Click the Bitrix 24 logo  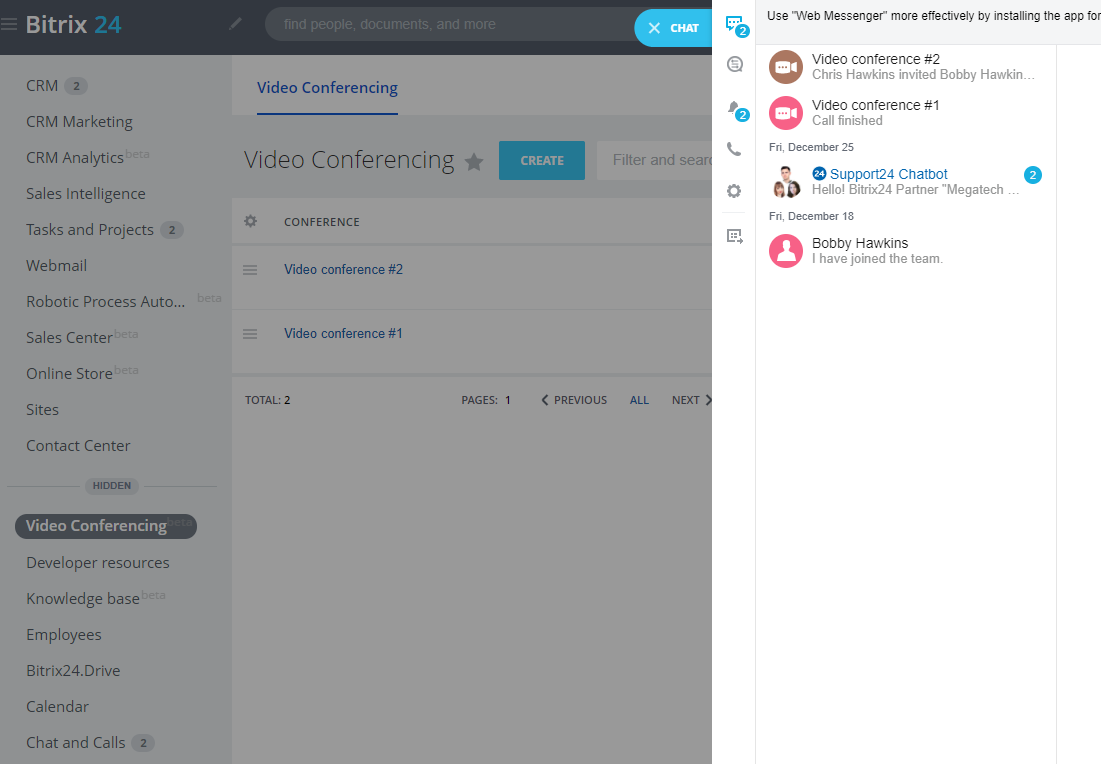pyautogui.click(x=74, y=25)
